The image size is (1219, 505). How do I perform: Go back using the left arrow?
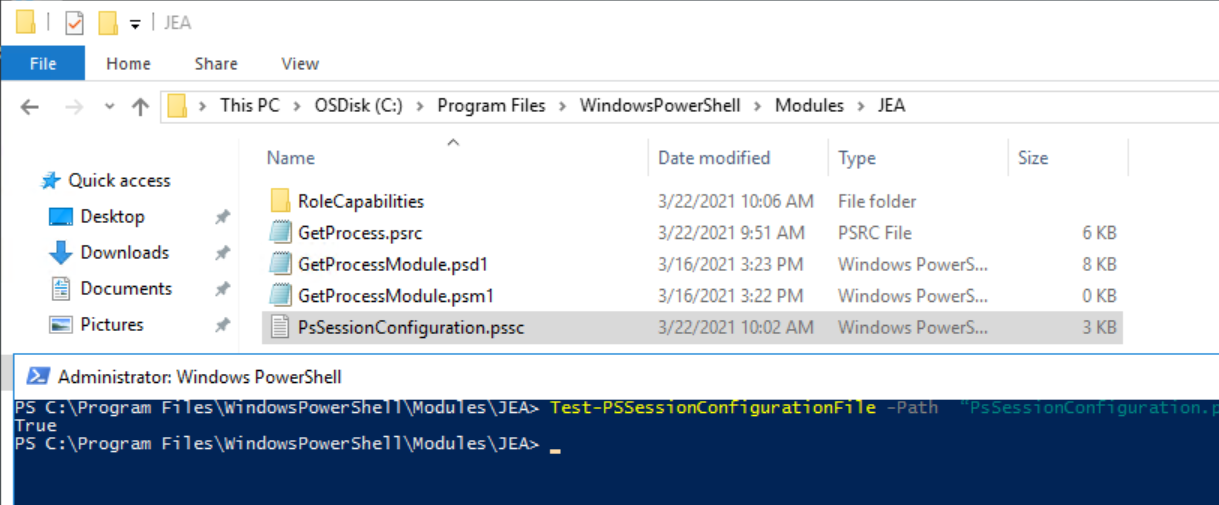coord(29,106)
